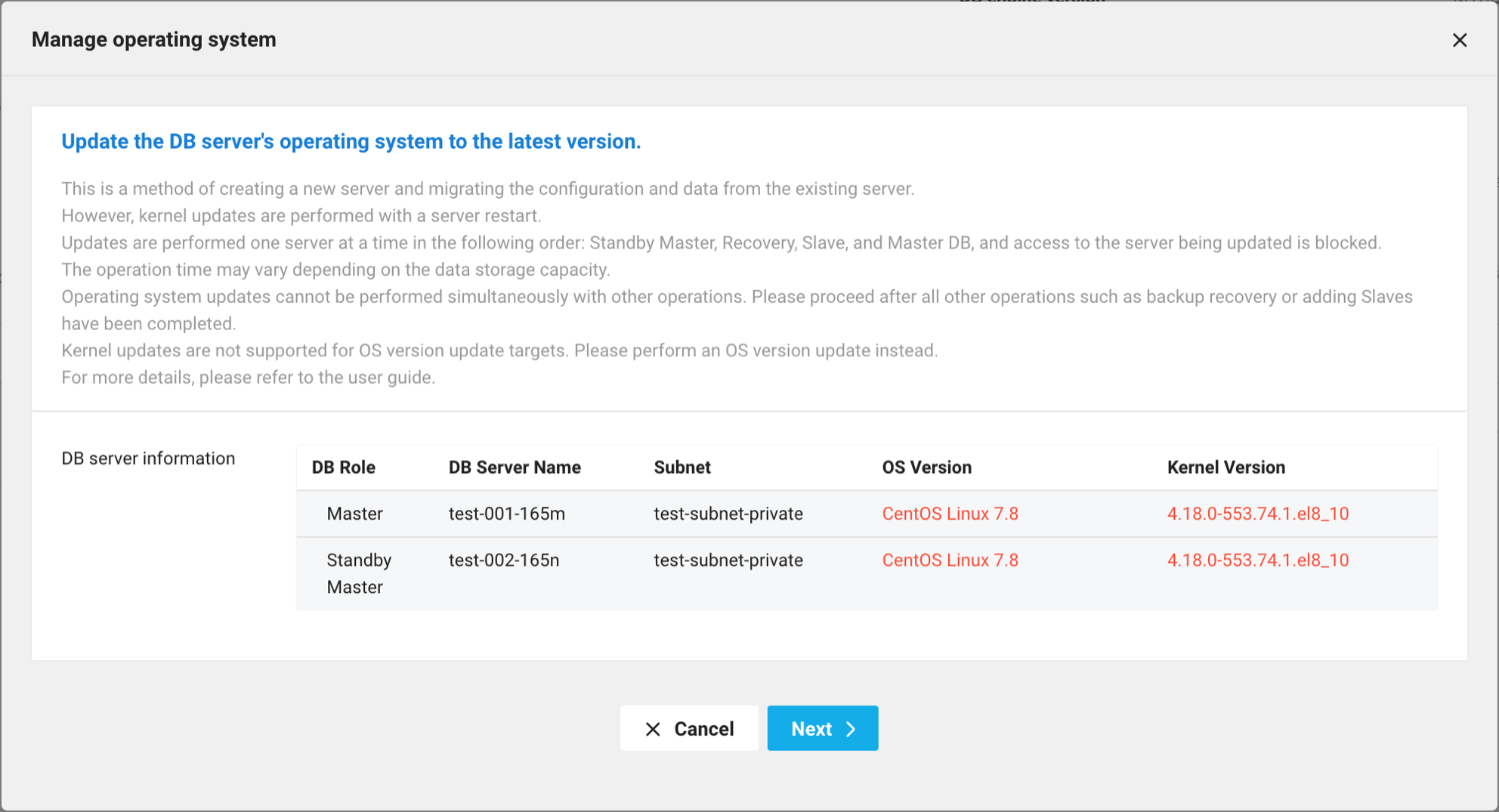Click the DB Server Name column header
The height and width of the screenshot is (812, 1499).
coord(515,468)
